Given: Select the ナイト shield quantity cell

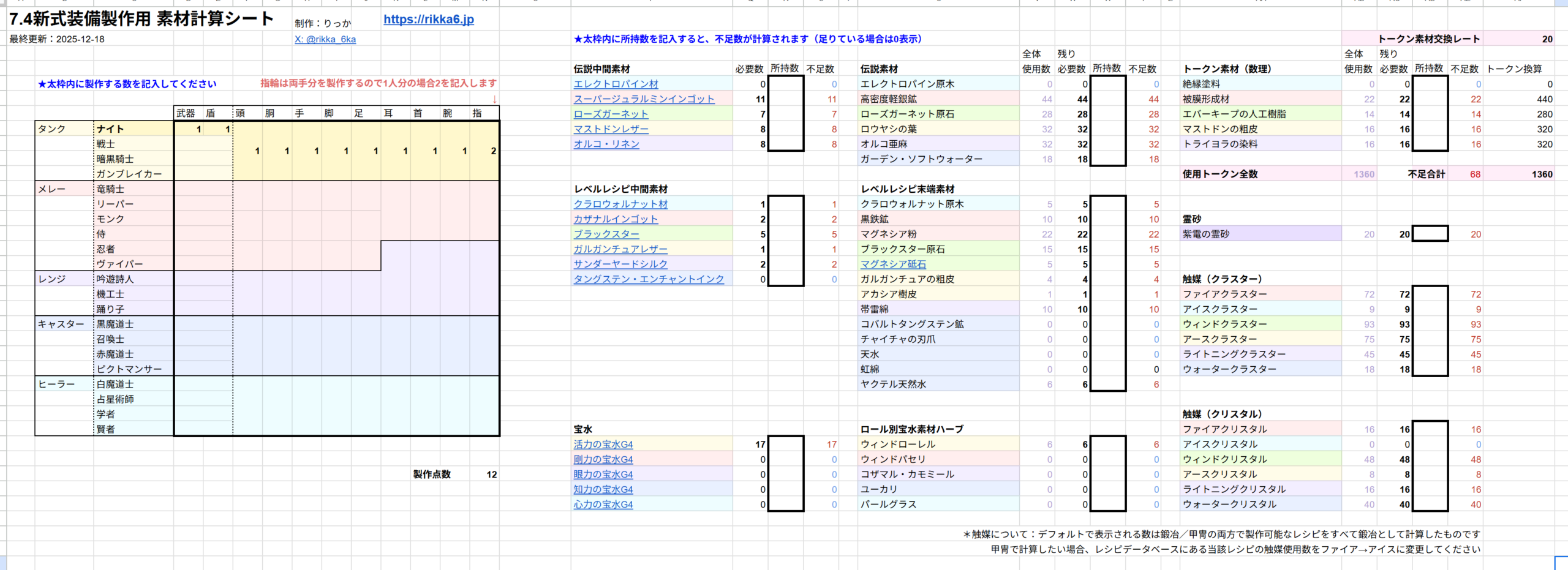Looking at the screenshot, I should pos(219,129).
